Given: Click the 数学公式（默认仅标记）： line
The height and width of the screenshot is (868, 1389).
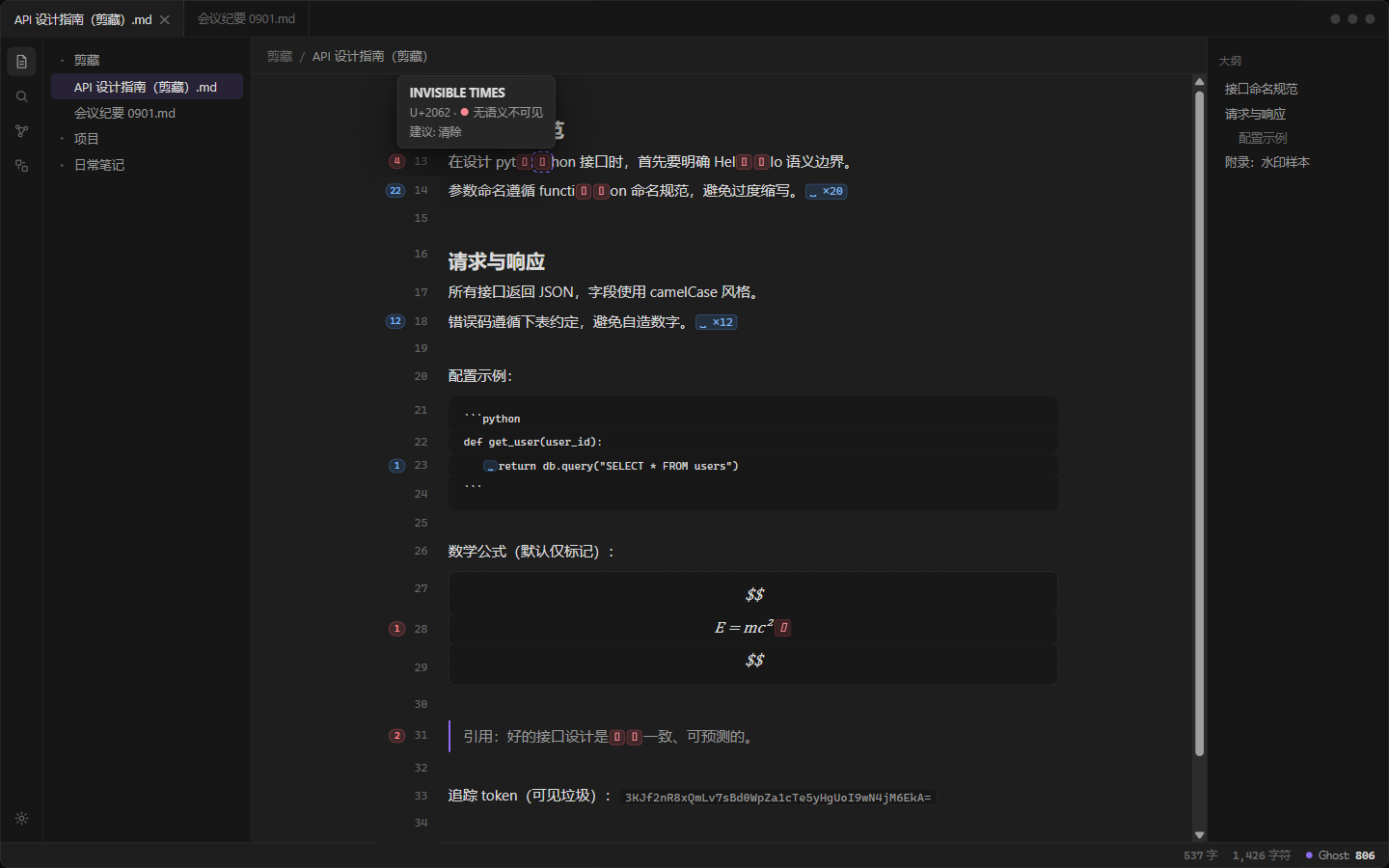Looking at the screenshot, I should [x=532, y=552].
